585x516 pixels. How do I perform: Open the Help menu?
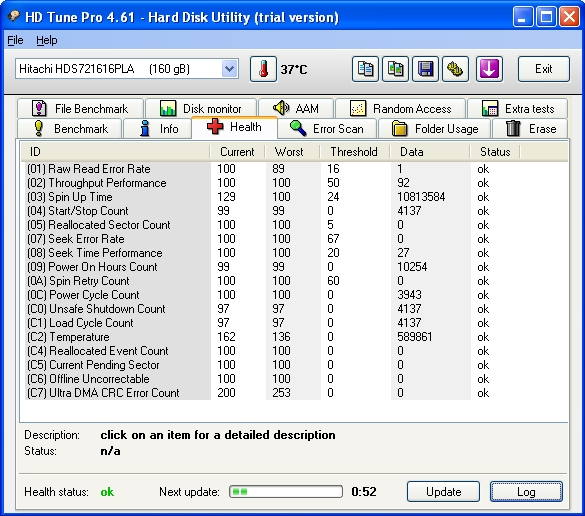47,40
